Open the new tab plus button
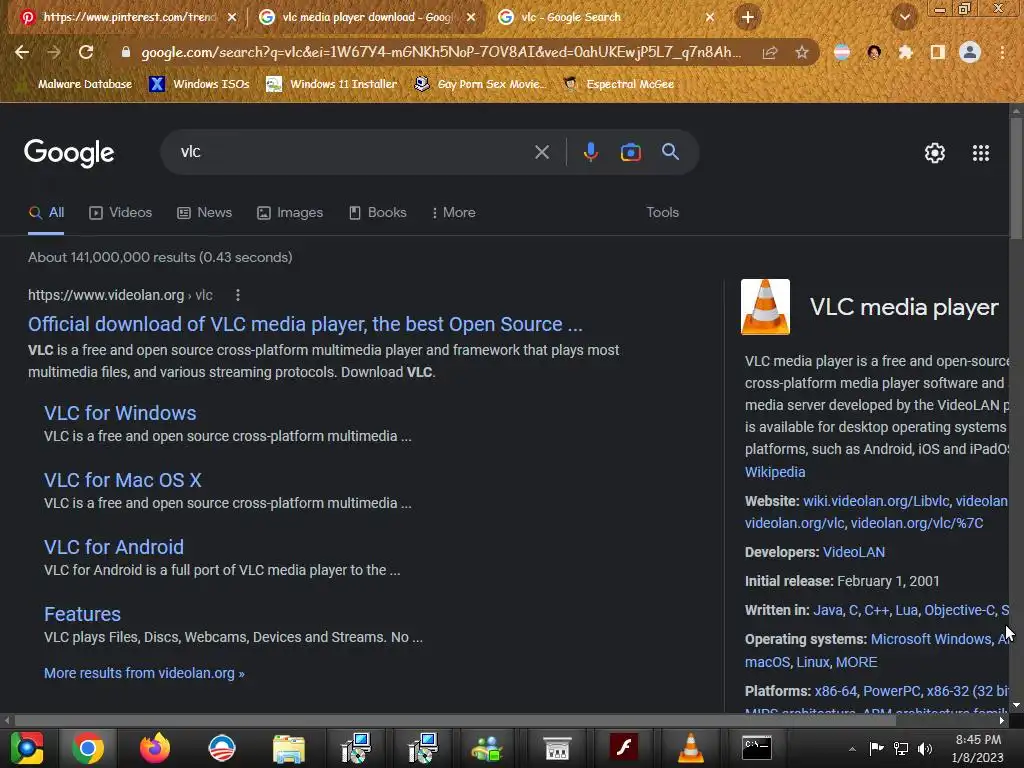The image size is (1024, 768). (x=748, y=17)
